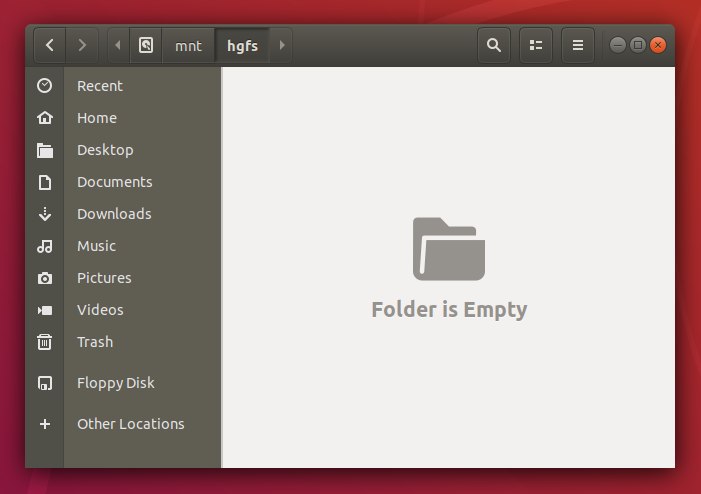This screenshot has width=701, height=494.
Task: Click the Videos camcorder icon
Action: point(45,310)
